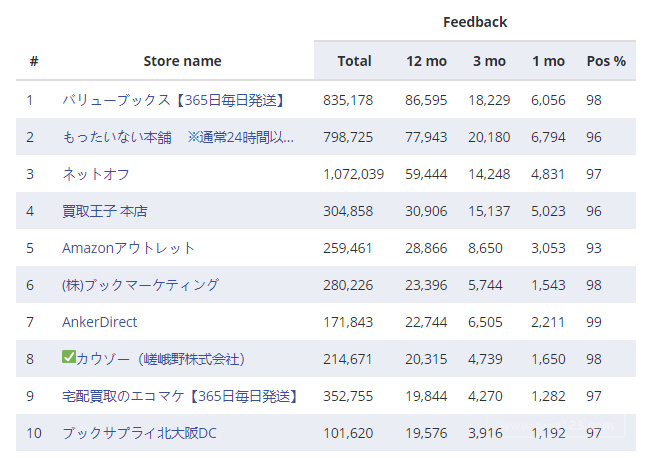Click the 3 mo value 15,137

coord(489,211)
